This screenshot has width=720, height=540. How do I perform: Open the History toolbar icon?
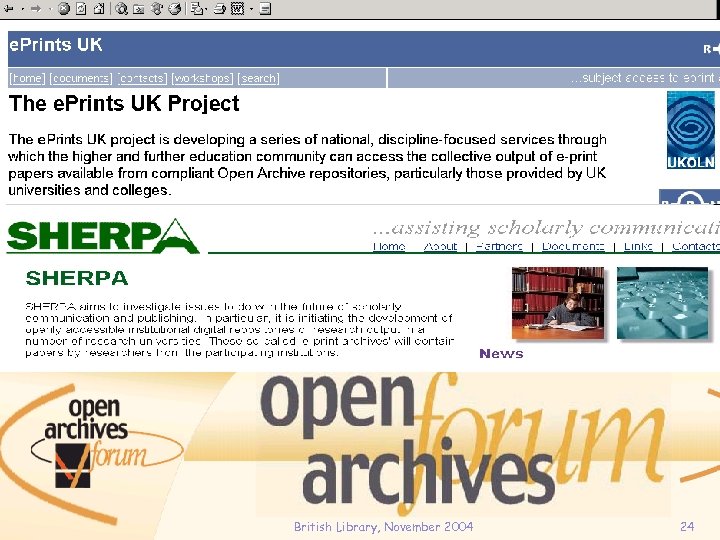coord(174,9)
